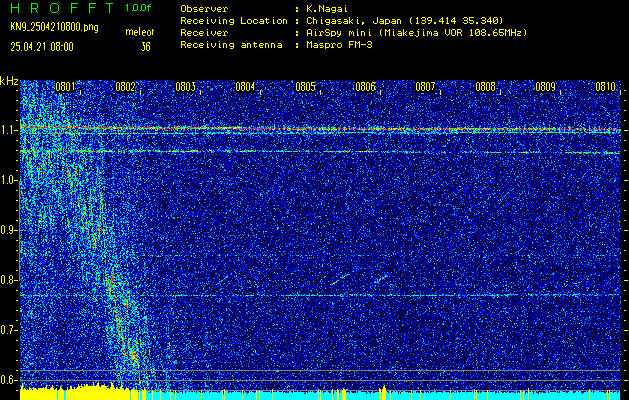Click the HROFFT title text
Viewport: 629px width, 400px height.
62,8
